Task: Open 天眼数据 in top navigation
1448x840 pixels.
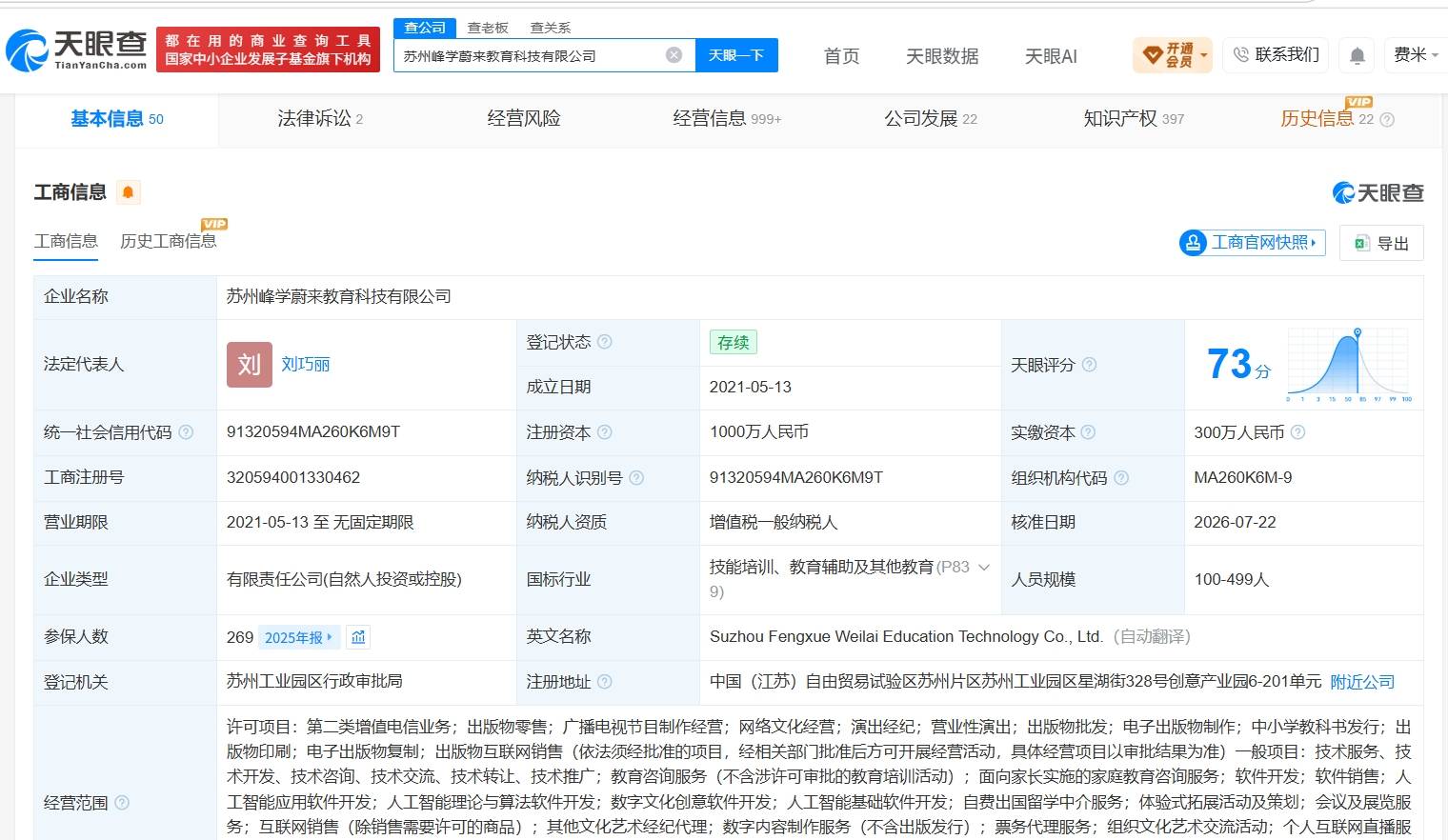Action: (x=942, y=56)
